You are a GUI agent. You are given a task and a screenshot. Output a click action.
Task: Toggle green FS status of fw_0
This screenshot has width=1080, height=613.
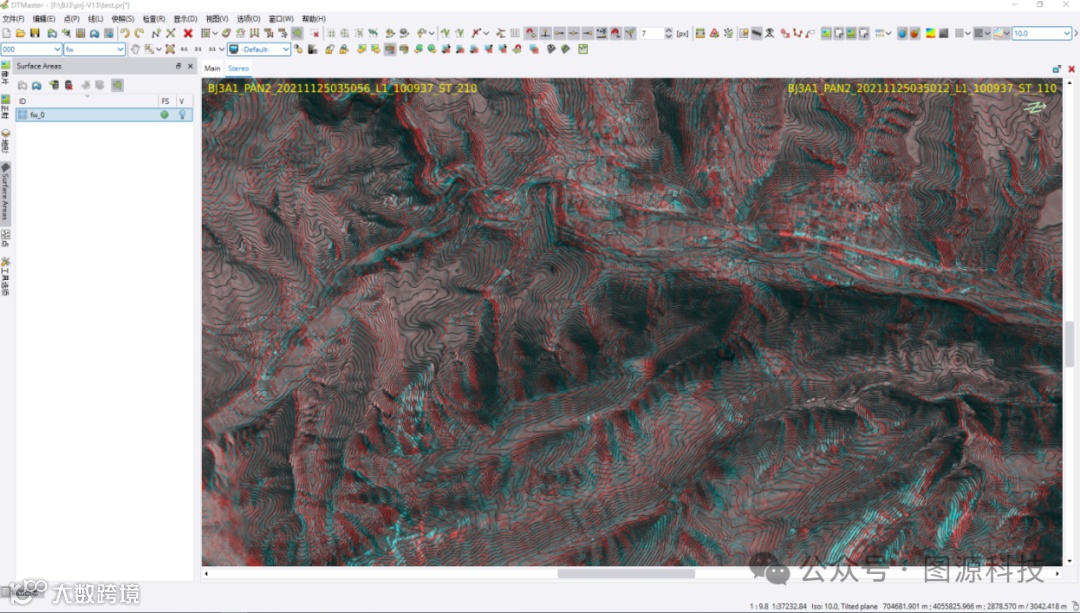pos(165,115)
